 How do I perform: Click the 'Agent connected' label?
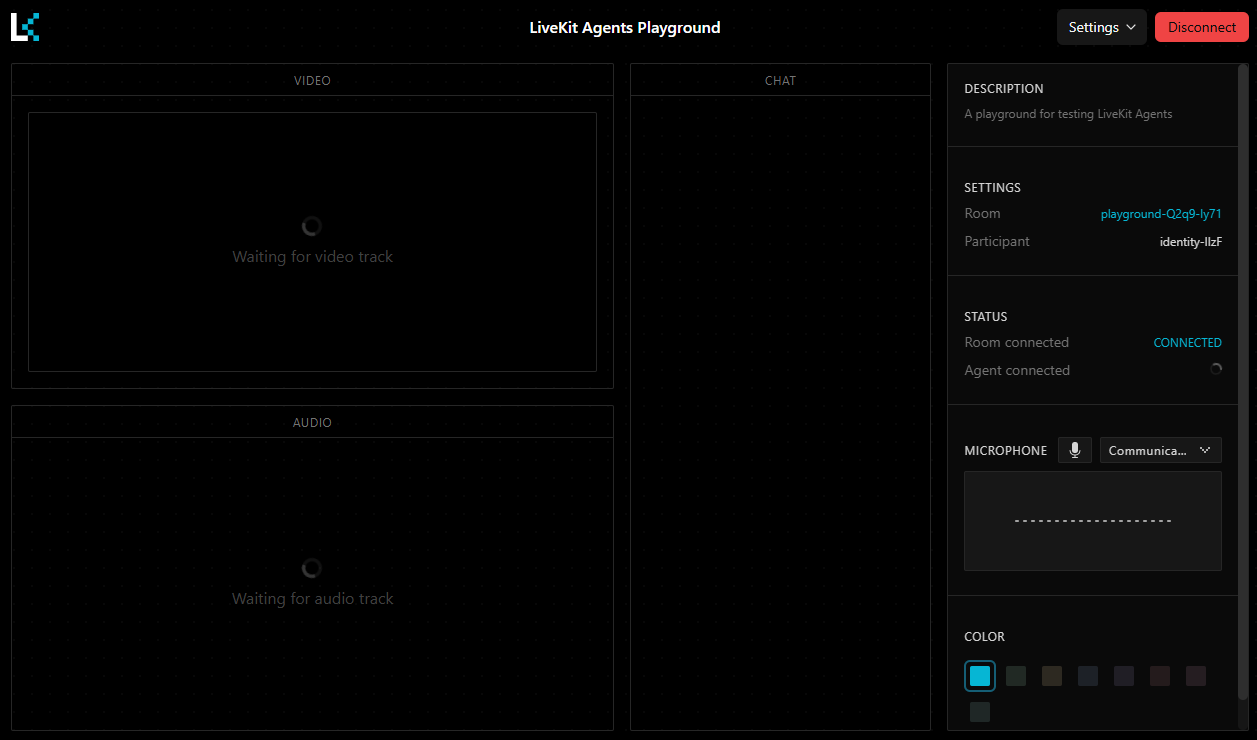point(1017,370)
